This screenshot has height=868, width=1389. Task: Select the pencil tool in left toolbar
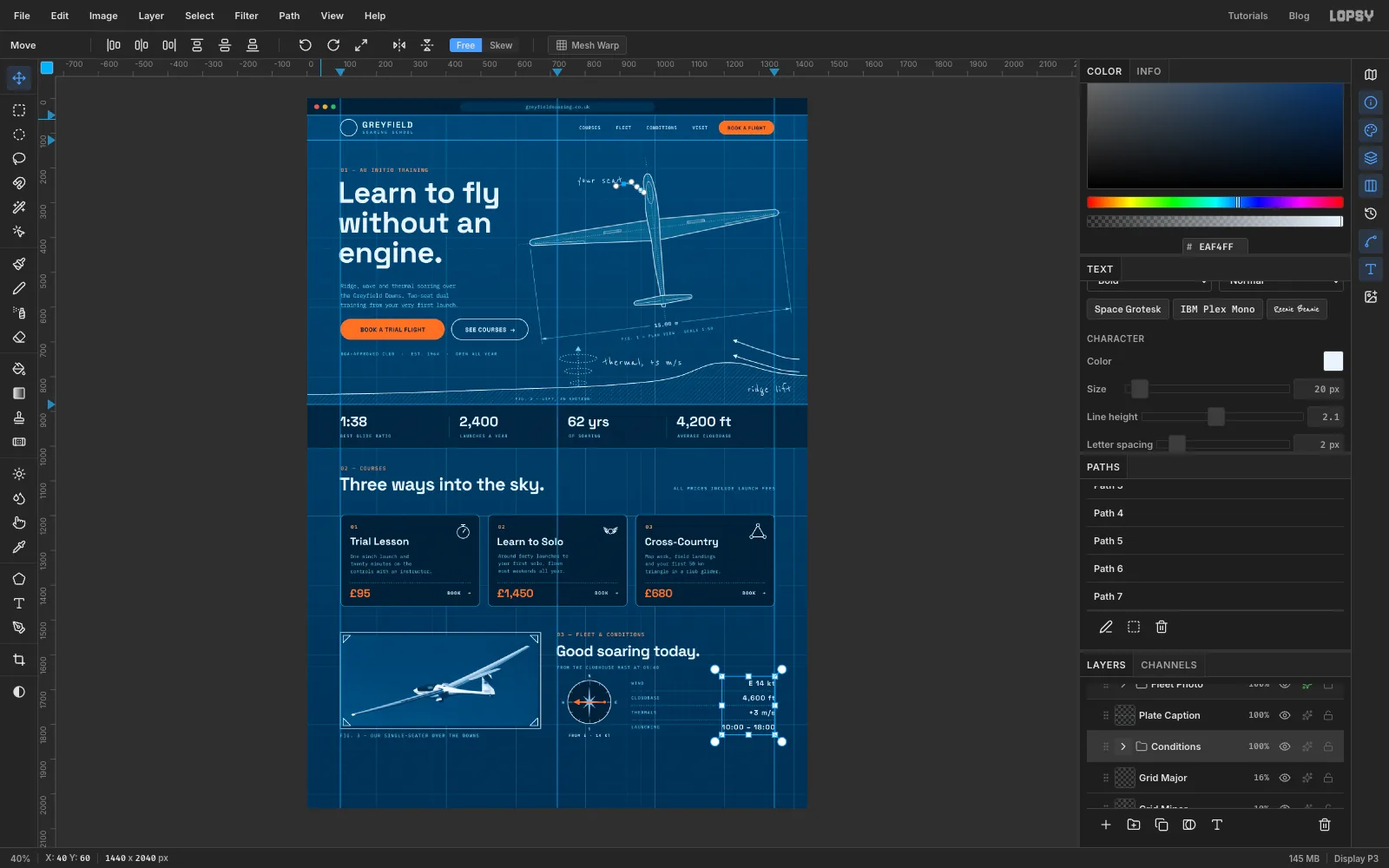19,288
